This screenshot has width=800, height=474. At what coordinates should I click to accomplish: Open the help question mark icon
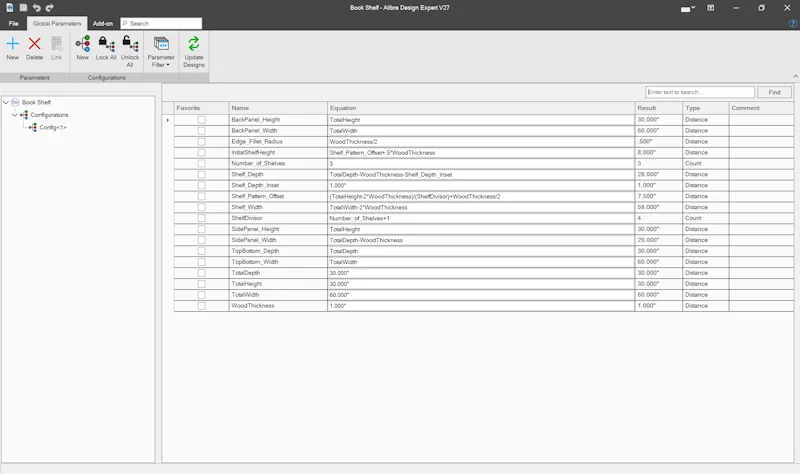pos(793,23)
